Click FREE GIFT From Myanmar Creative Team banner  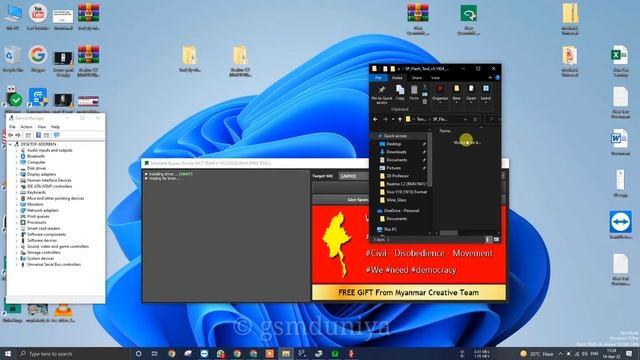click(409, 293)
